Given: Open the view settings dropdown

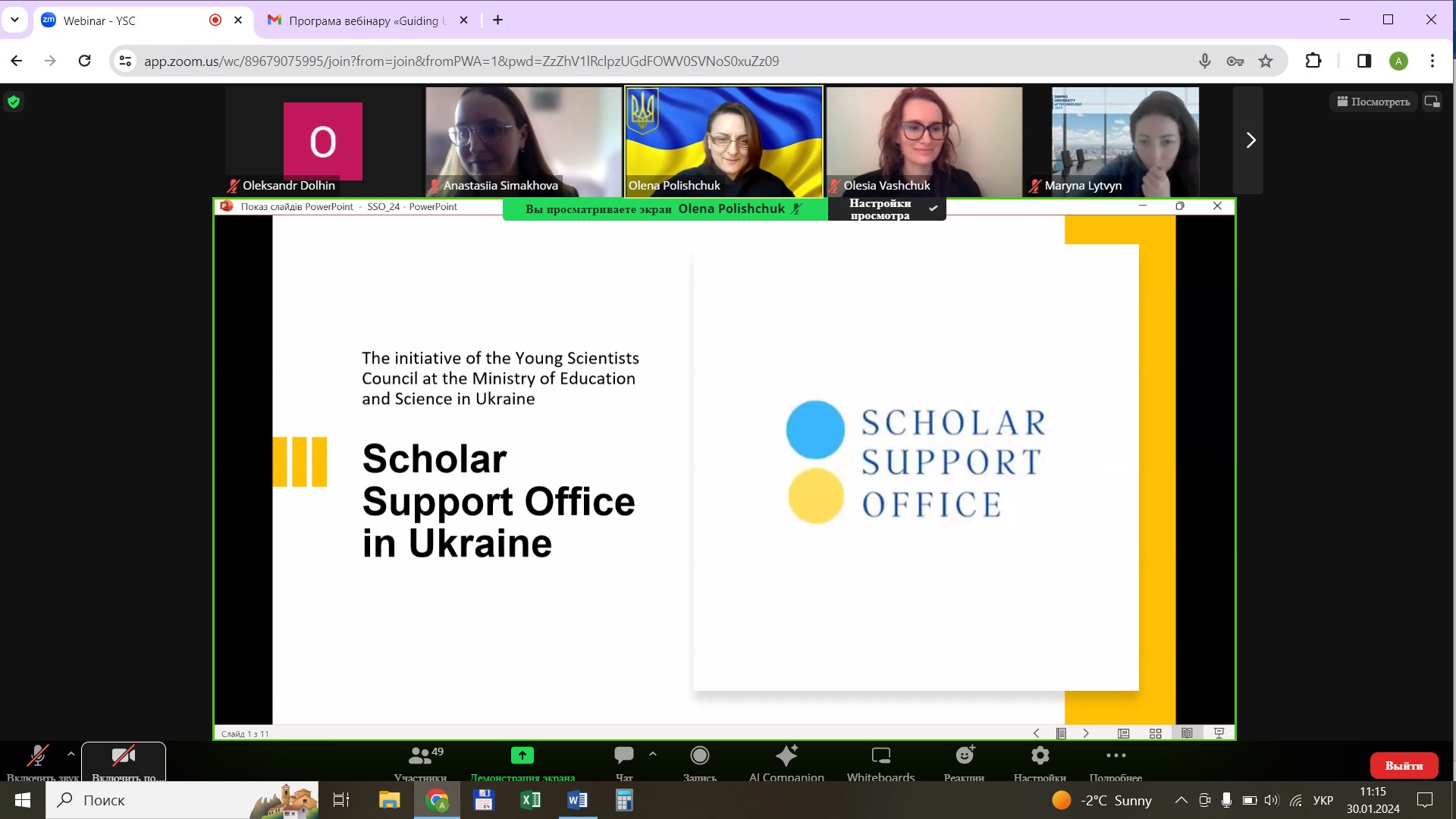Looking at the screenshot, I should (886, 209).
